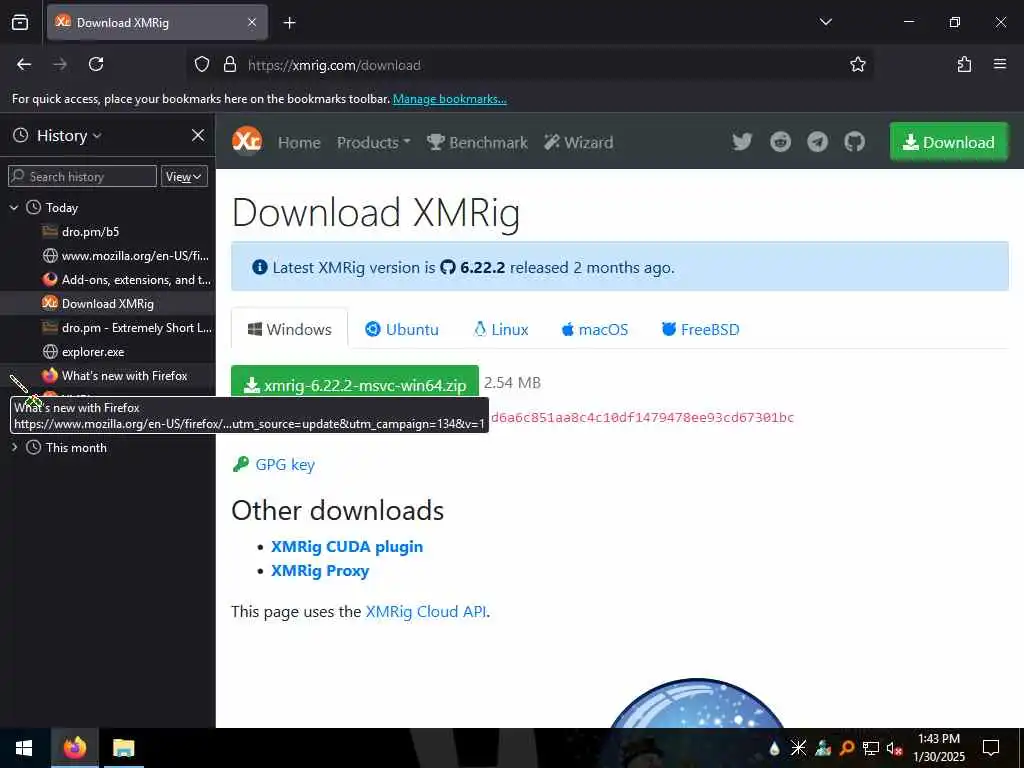Open Firefox application hamburger menu
The width and height of the screenshot is (1024, 768).
(1000, 64)
